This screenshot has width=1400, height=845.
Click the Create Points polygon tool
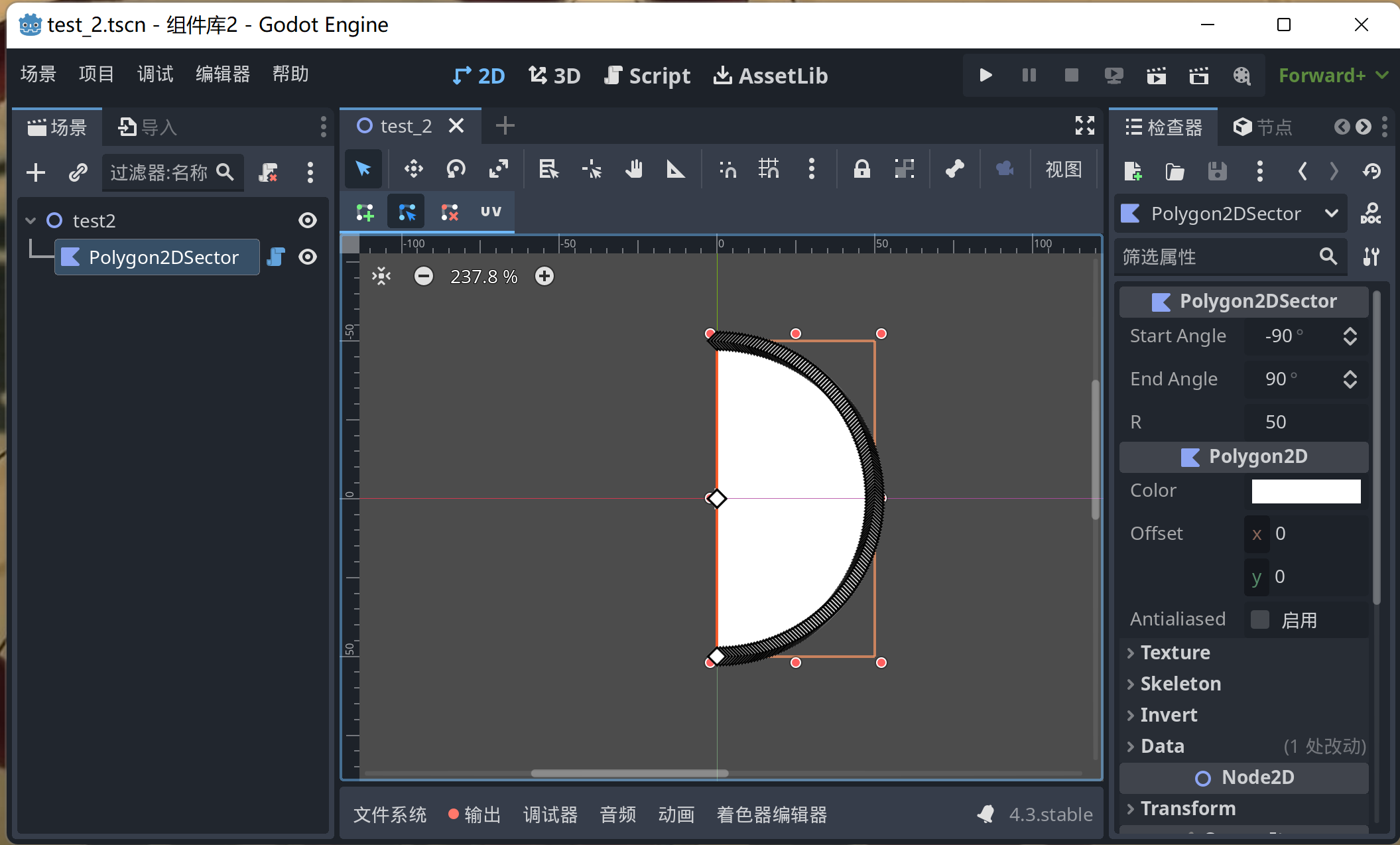coord(365,212)
